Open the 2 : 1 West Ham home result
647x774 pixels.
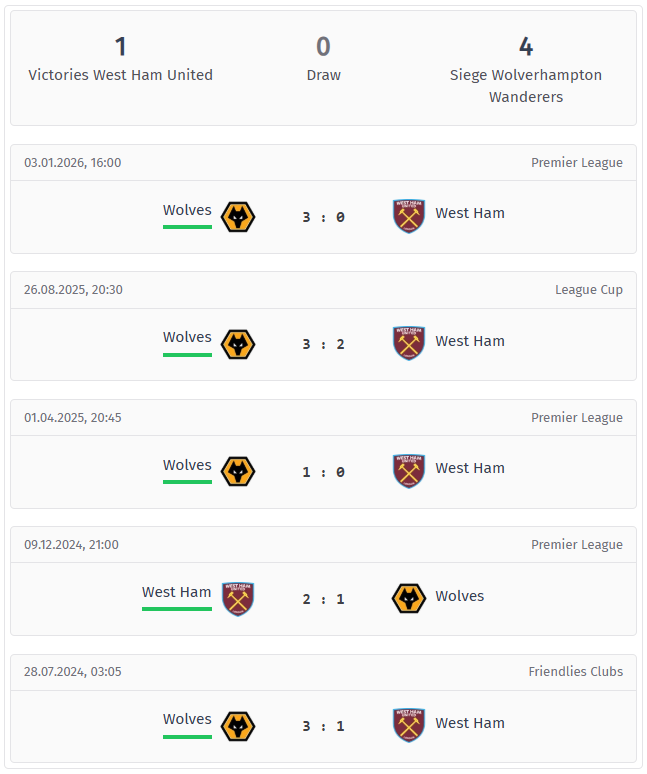coord(323,599)
